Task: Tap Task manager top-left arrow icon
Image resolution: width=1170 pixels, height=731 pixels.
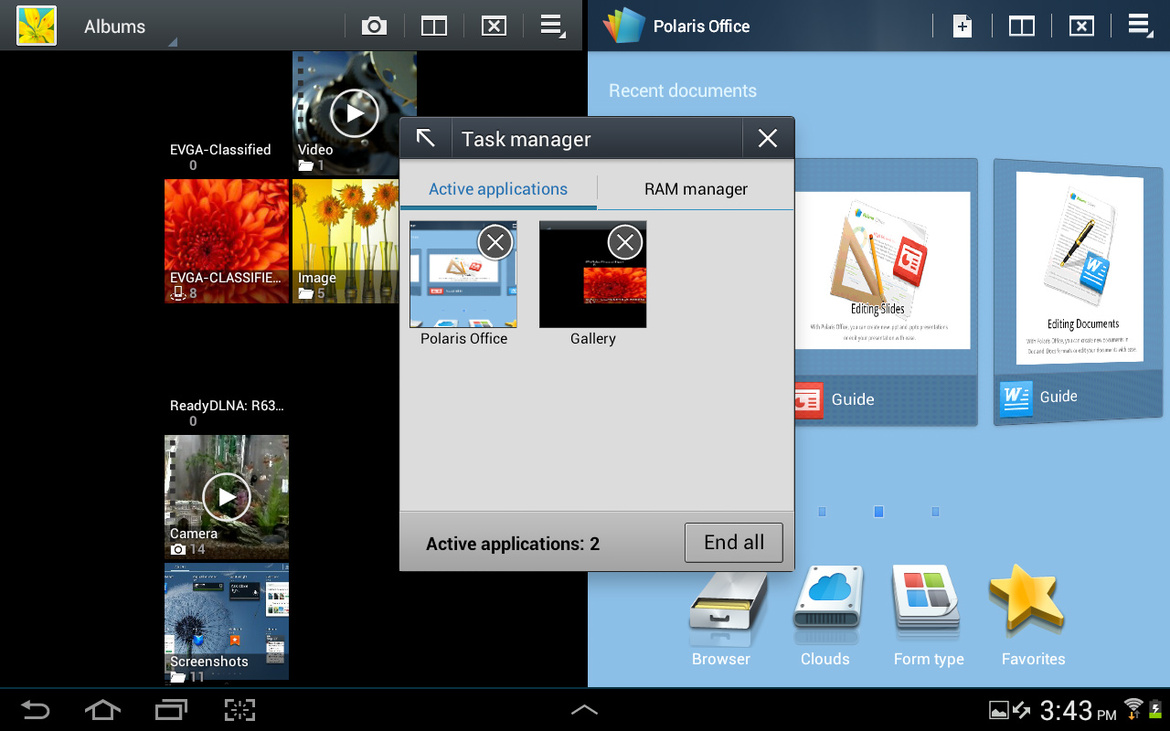Action: [425, 138]
